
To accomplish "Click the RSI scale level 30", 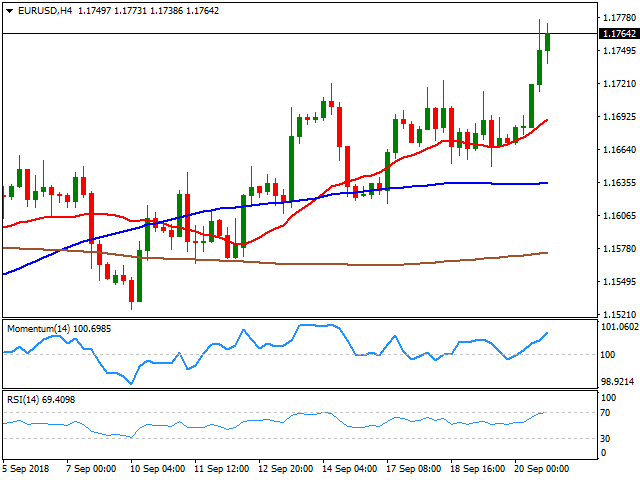I will point(605,439).
